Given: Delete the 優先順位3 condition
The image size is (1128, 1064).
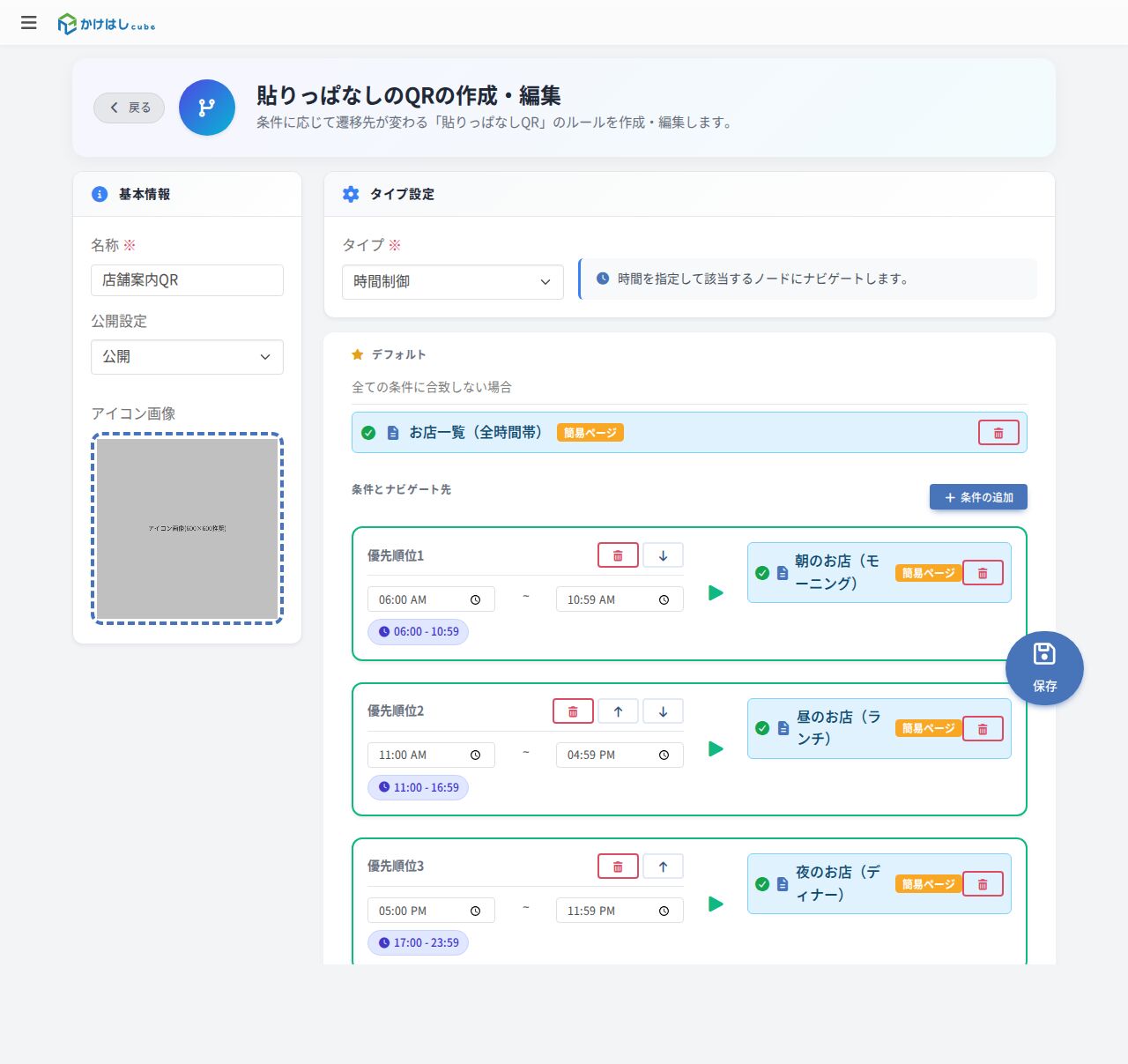Looking at the screenshot, I should click(x=618, y=867).
